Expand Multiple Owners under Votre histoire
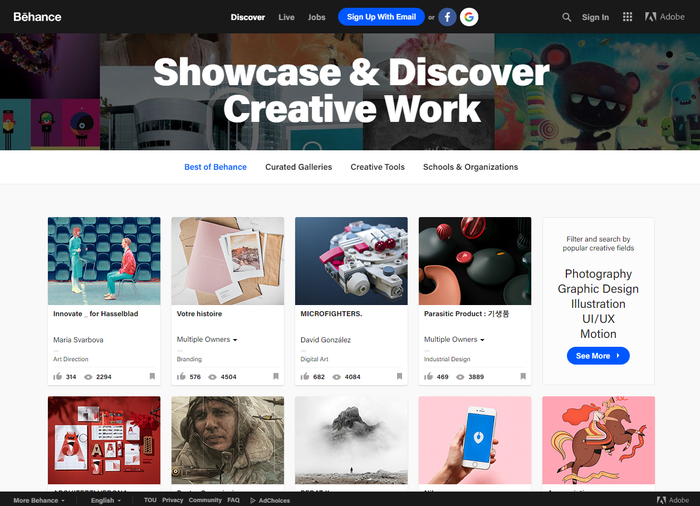 pyautogui.click(x=207, y=339)
